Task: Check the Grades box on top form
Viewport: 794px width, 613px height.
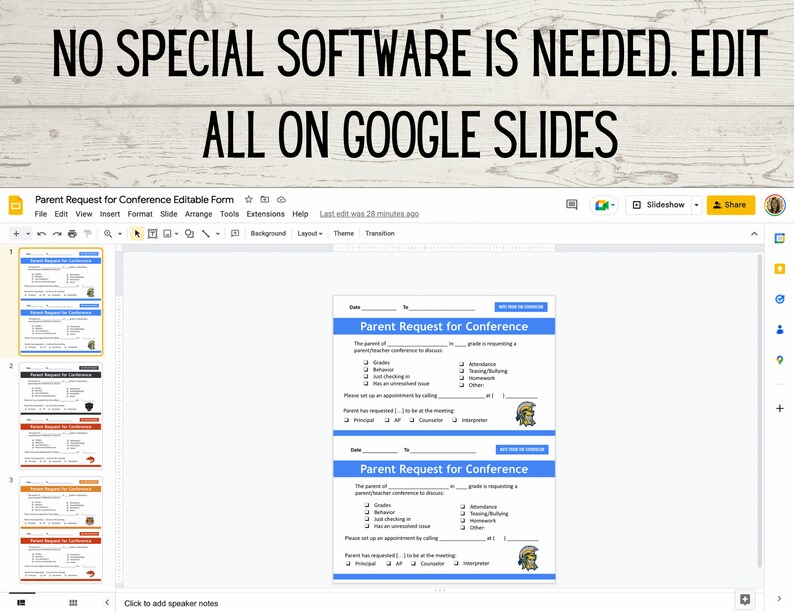Action: (x=366, y=362)
